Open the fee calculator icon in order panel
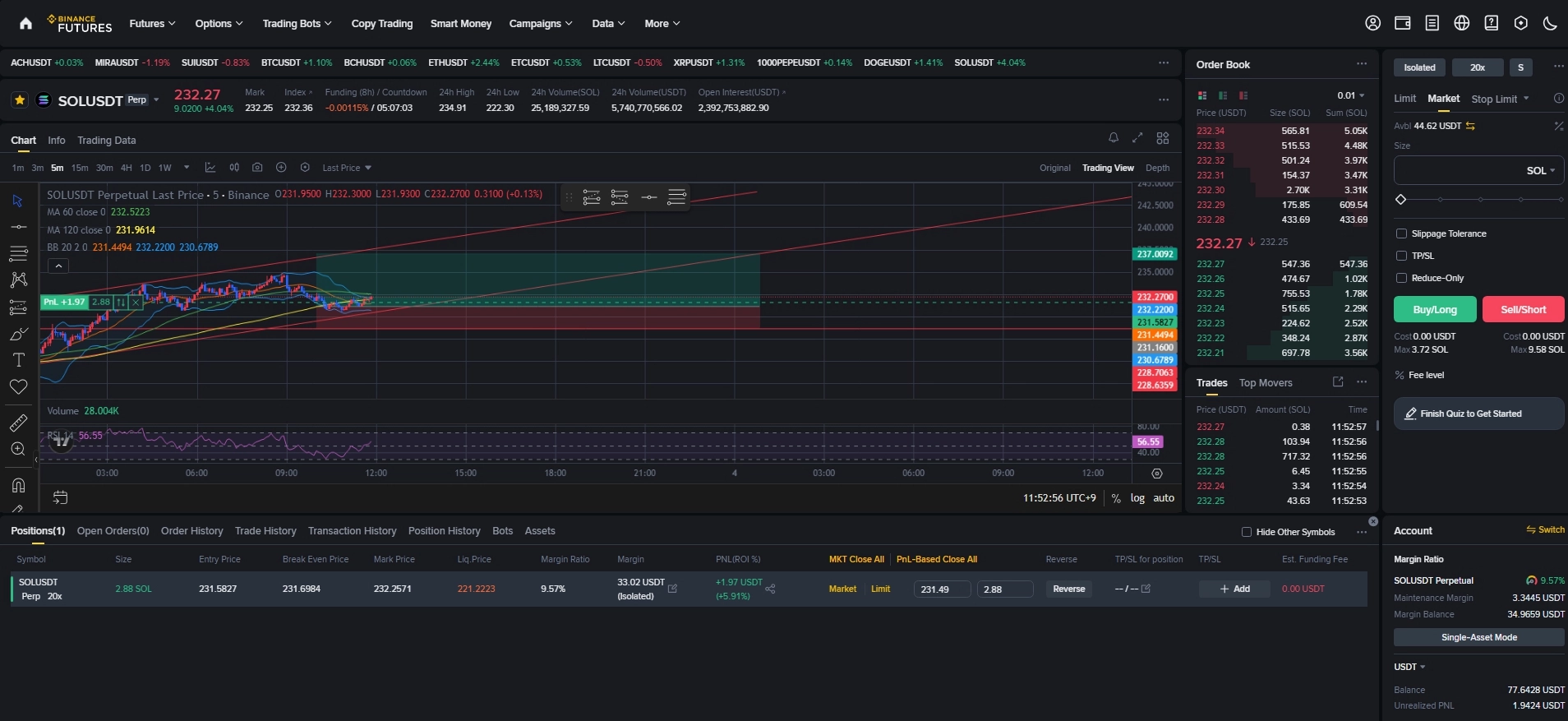The height and width of the screenshot is (721, 1568). (1558, 126)
